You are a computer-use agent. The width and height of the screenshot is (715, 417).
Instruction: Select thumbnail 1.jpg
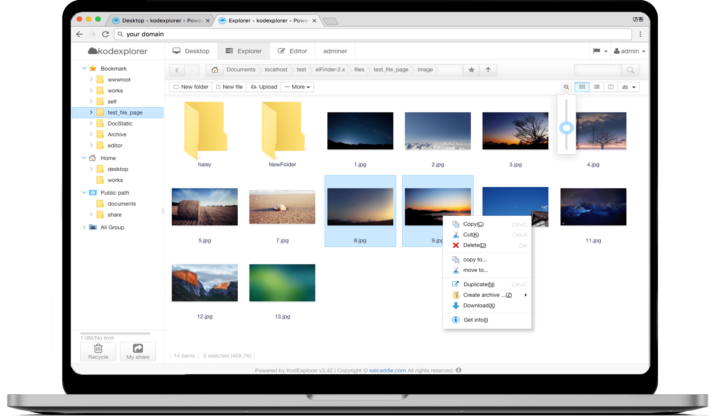360,131
